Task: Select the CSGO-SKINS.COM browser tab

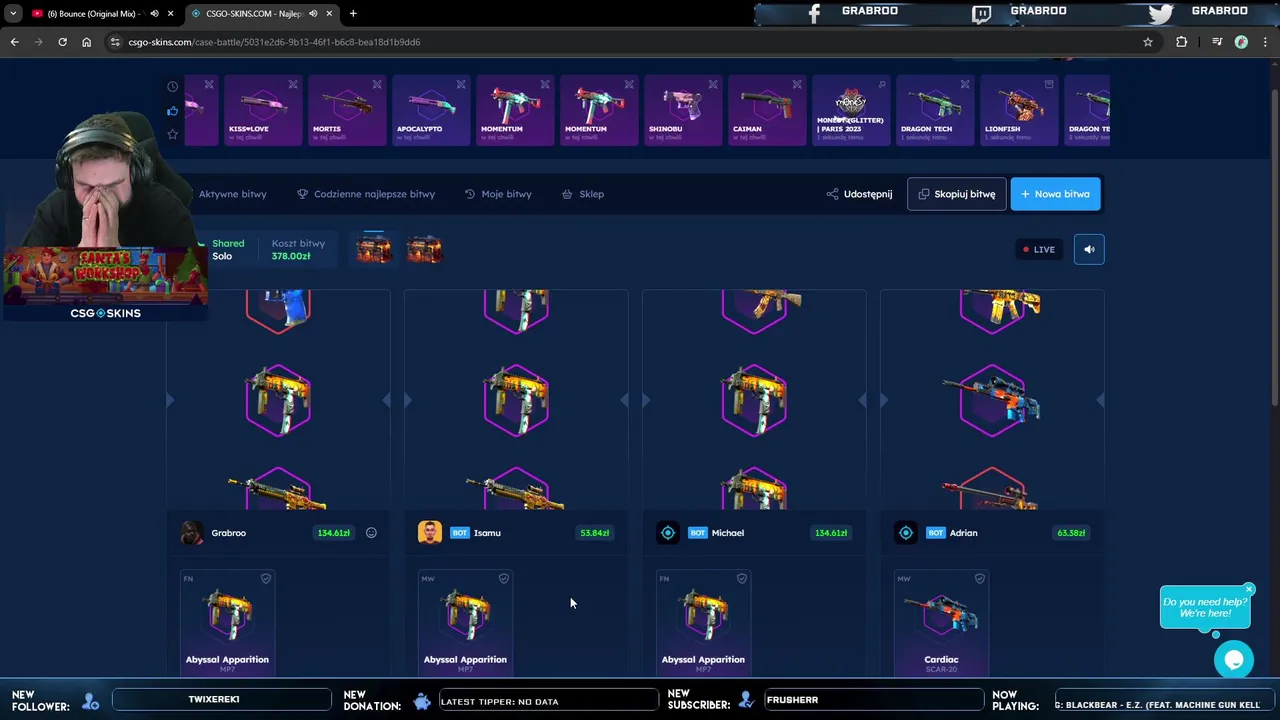Action: click(x=260, y=13)
